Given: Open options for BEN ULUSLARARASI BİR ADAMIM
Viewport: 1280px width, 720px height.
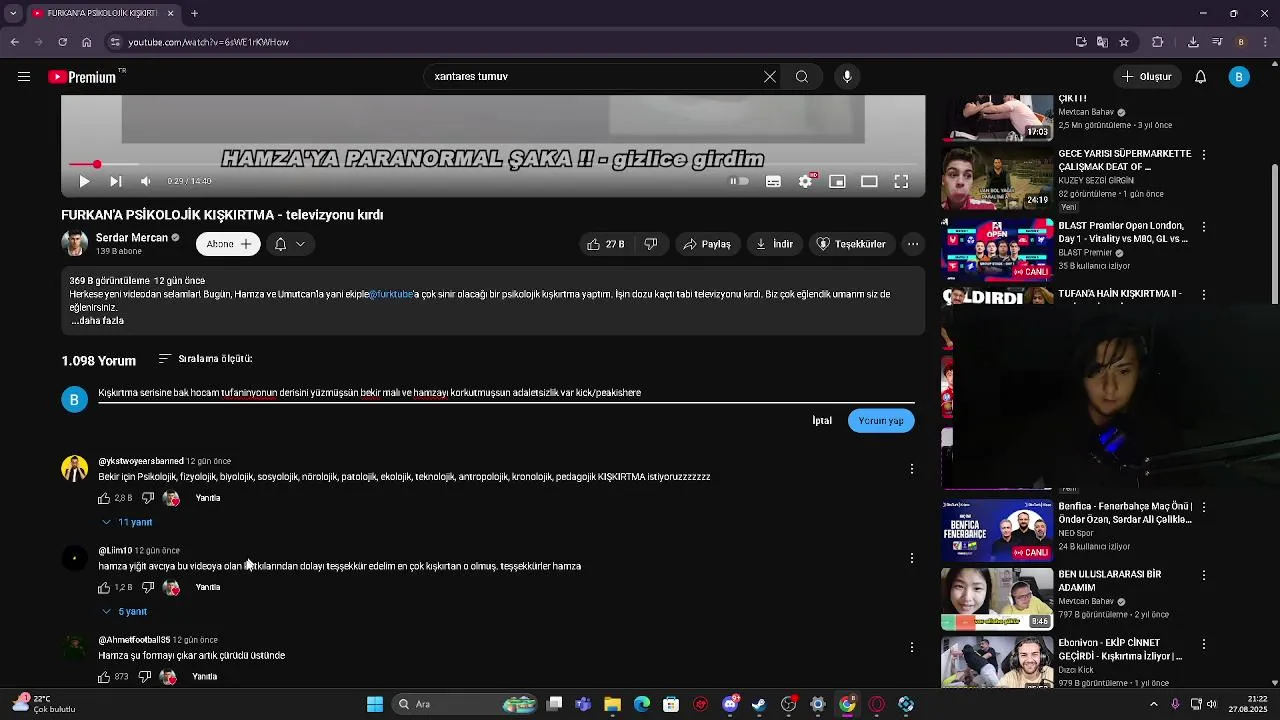Looking at the screenshot, I should coord(1204,576).
